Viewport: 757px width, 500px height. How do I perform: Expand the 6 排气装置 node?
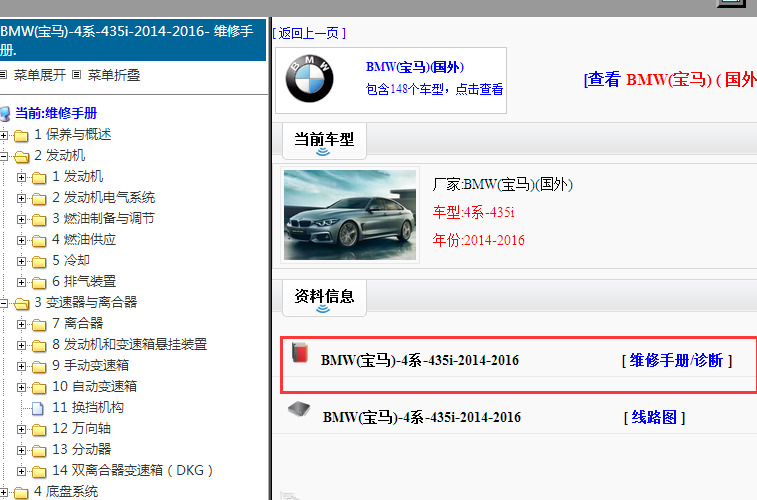[x=21, y=282]
